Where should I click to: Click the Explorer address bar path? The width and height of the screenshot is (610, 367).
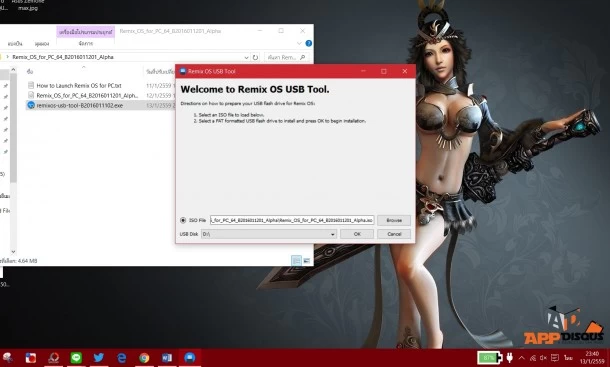coord(63,57)
